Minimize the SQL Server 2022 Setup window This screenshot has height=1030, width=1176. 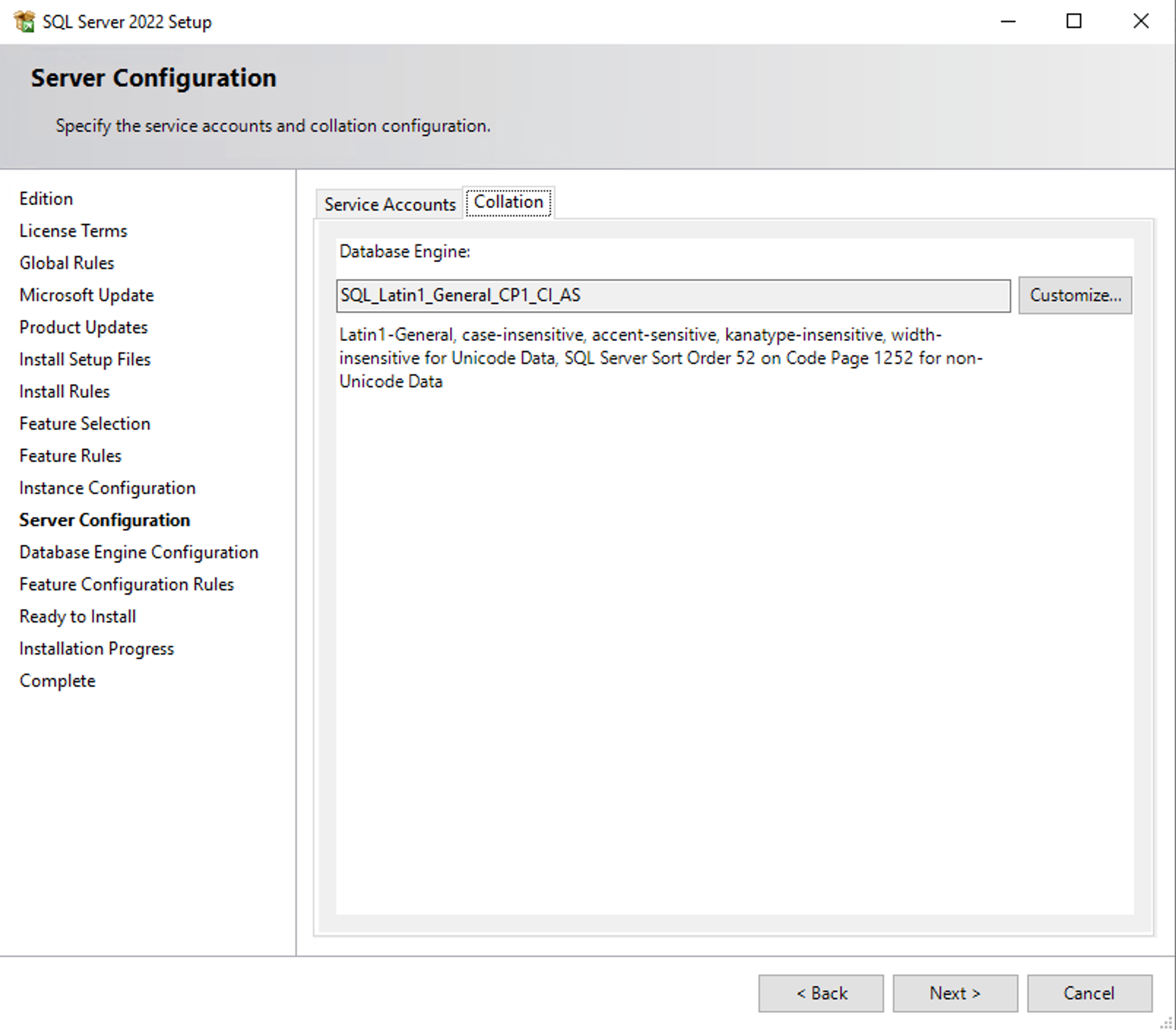pyautogui.click(x=1008, y=22)
